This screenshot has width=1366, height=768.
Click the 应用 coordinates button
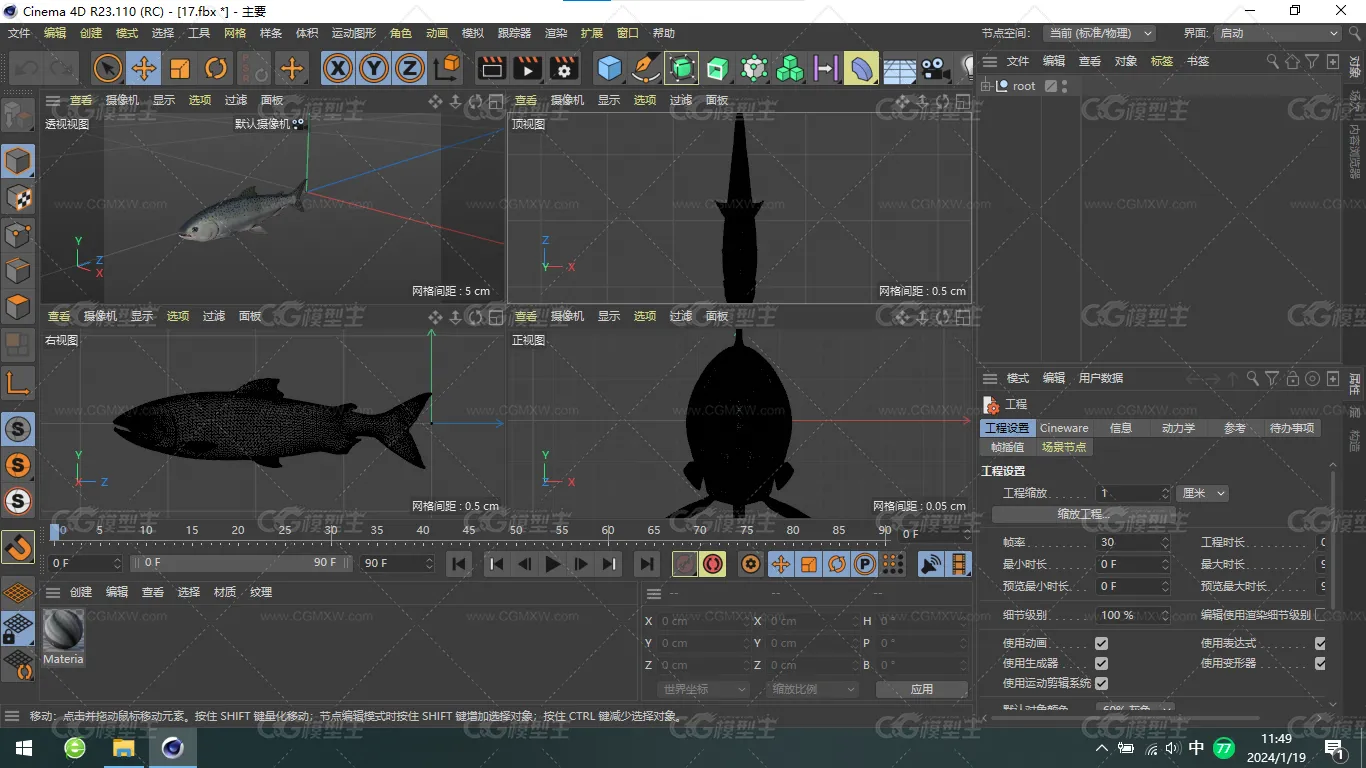pyautogui.click(x=921, y=689)
